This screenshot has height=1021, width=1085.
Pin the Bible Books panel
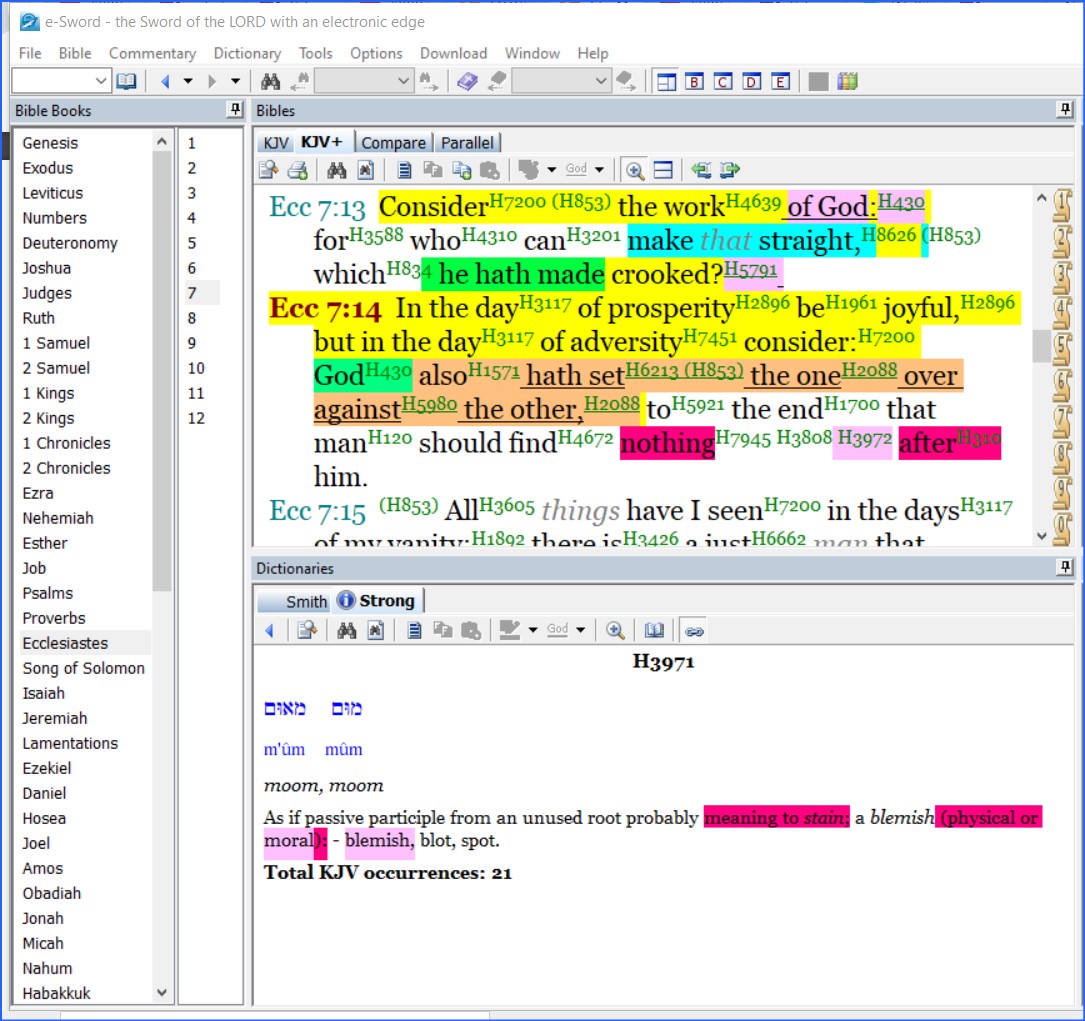235,110
